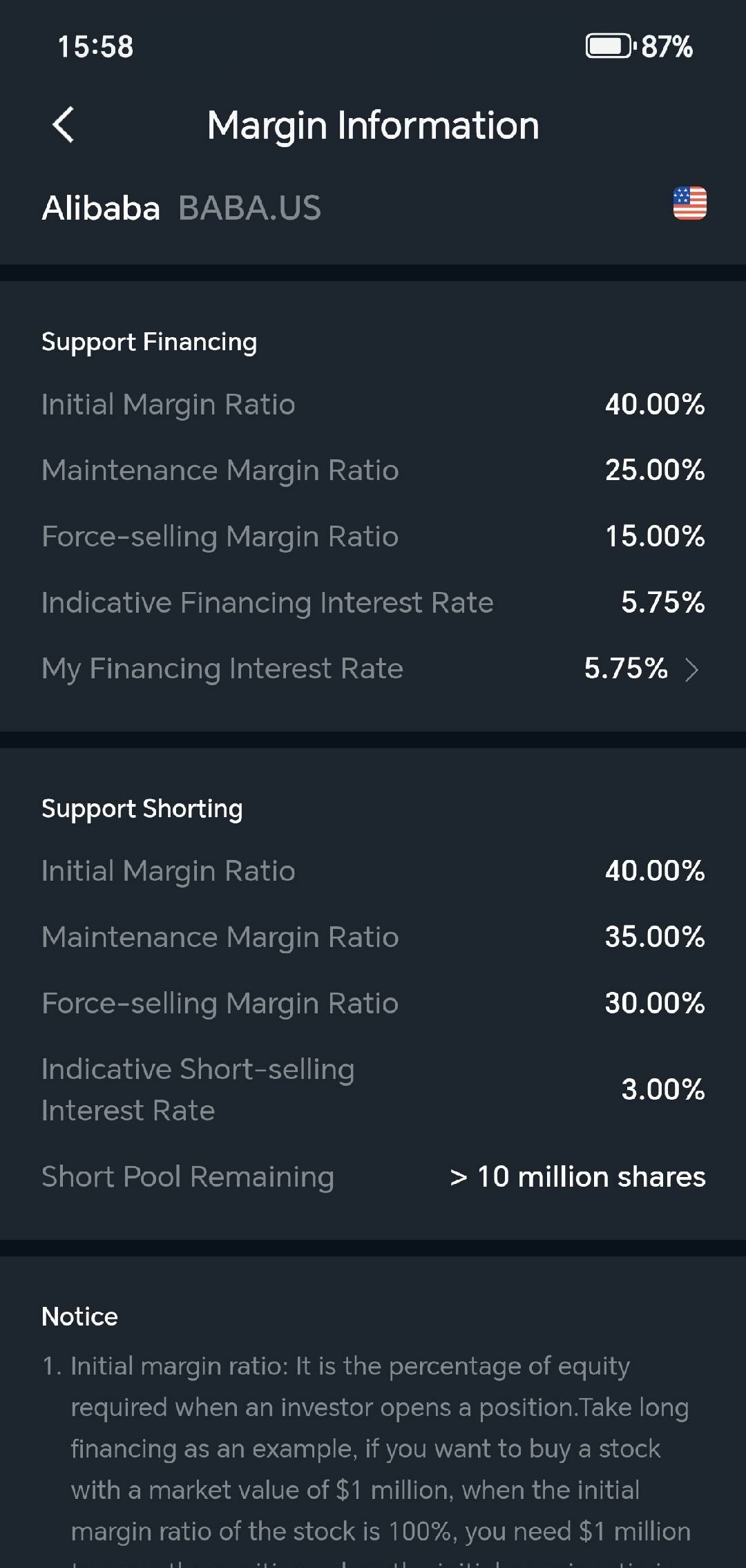Tap the Alibaba stock name
This screenshot has height=1568, width=746.
[101, 208]
